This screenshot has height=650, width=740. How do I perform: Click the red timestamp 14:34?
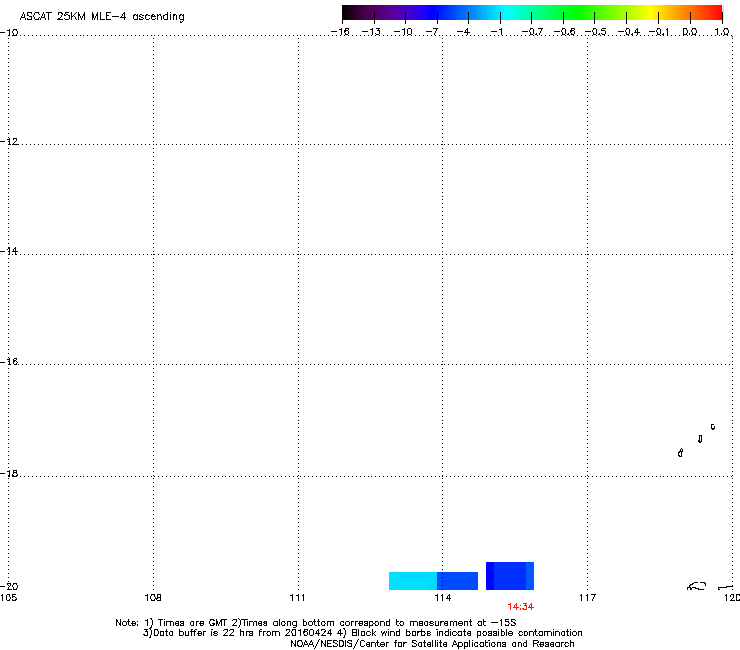point(521,607)
